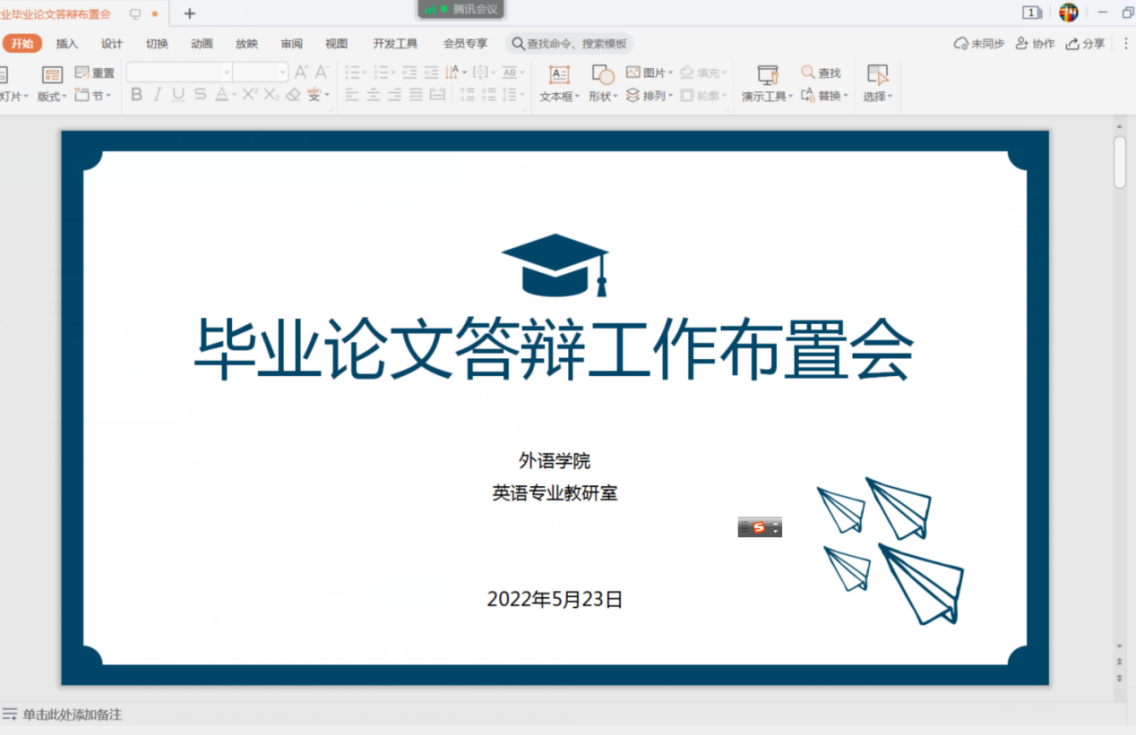
Task: Click the Text Box (文本框) icon
Action: point(559,75)
